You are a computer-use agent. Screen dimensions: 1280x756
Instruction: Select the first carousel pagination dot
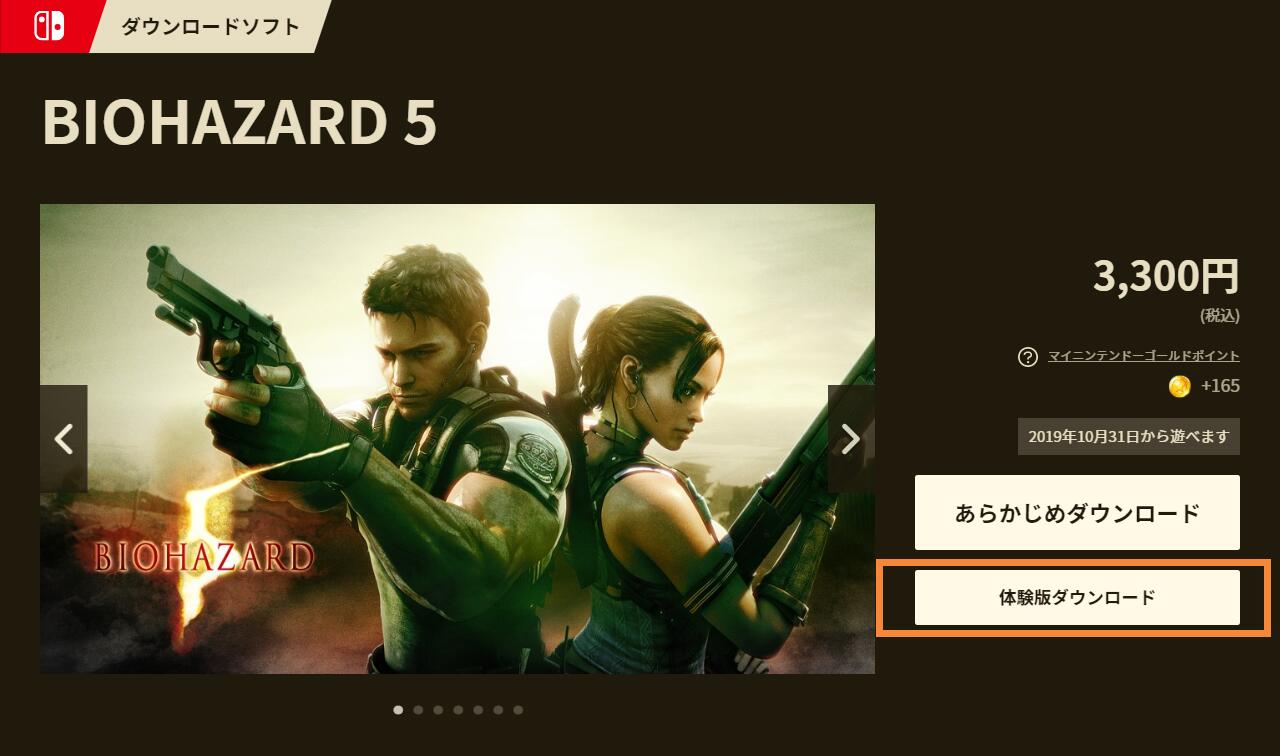(x=398, y=710)
